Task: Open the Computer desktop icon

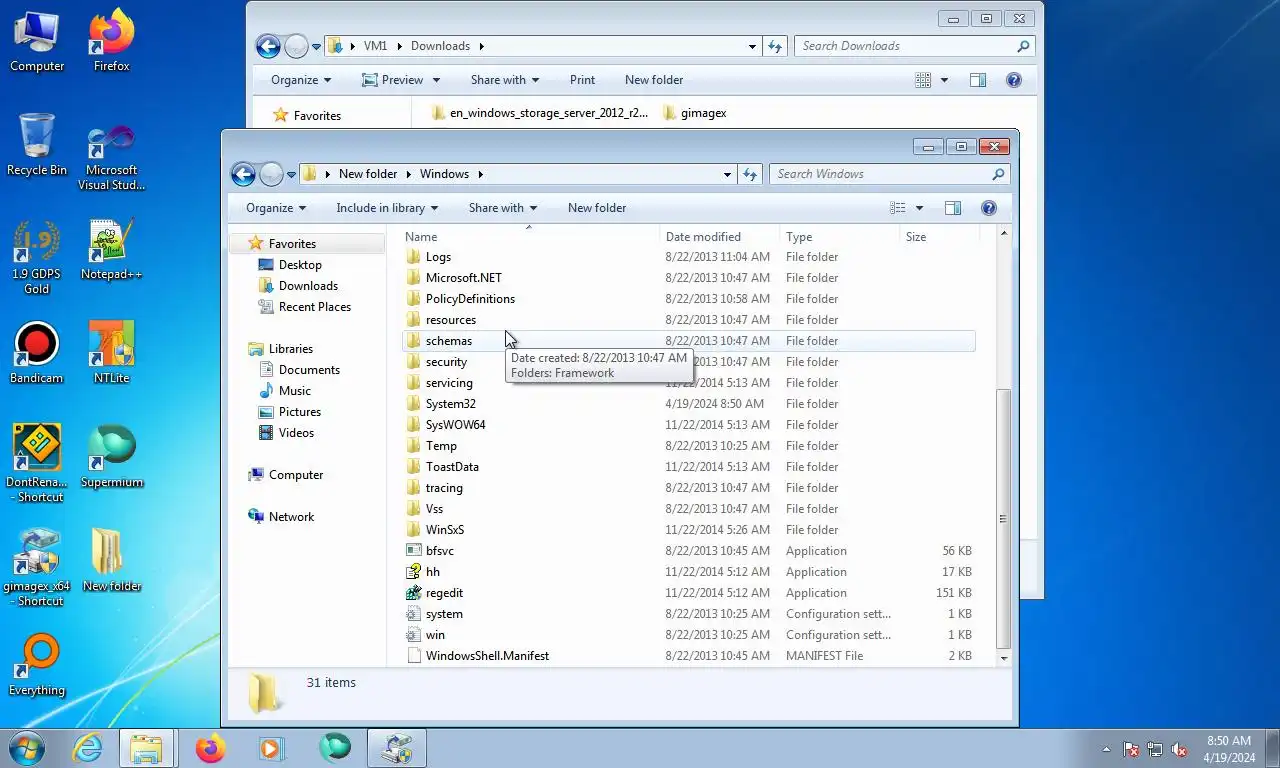Action: pyautogui.click(x=37, y=41)
